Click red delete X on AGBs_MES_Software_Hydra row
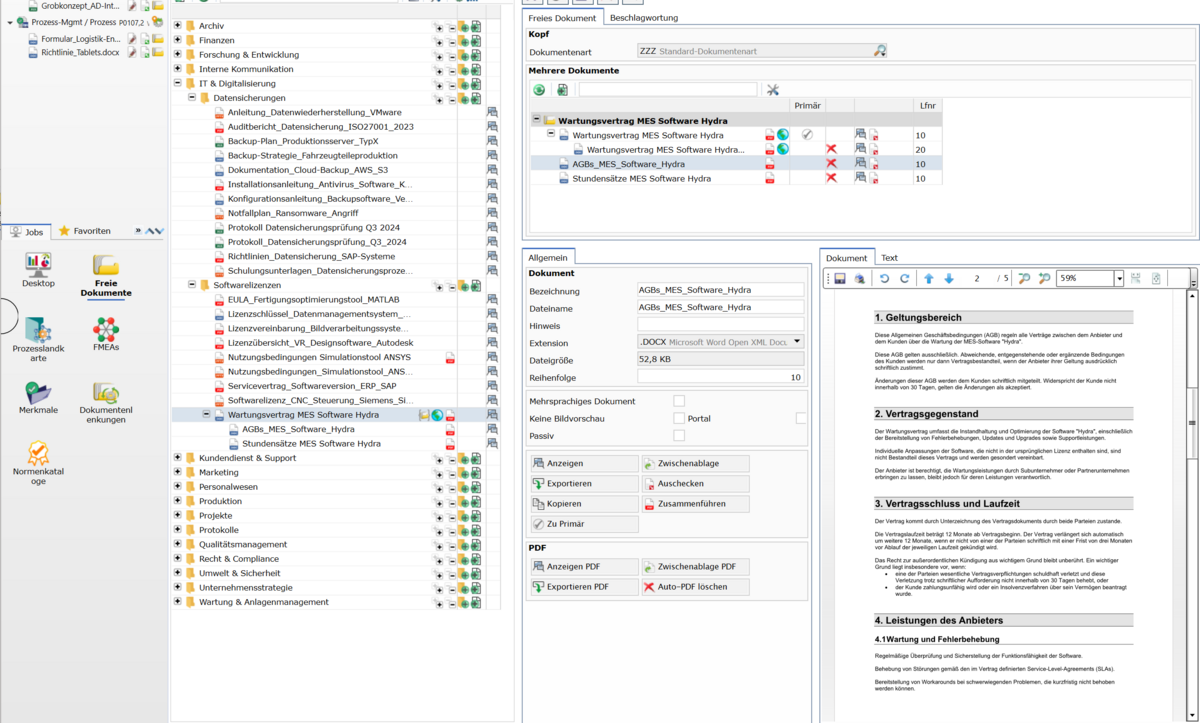The image size is (1200, 723). (830, 164)
